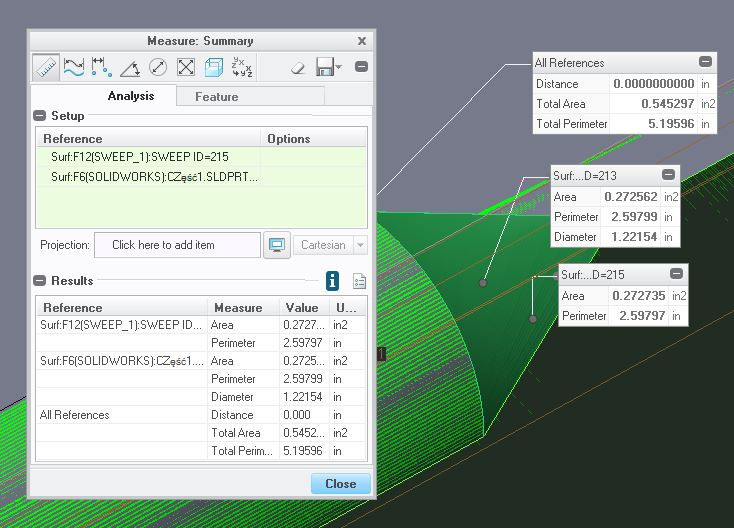Screen dimensions: 734x528
Task: Select the Total Perim 5.19596 result row
Action: (x=201, y=451)
